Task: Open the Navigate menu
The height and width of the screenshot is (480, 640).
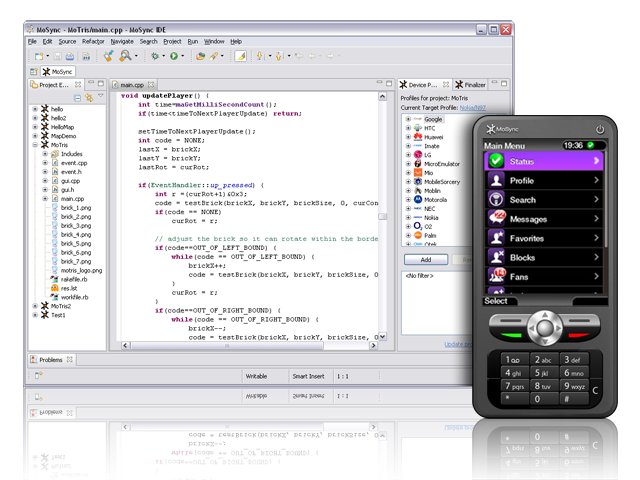Action: [x=122, y=42]
